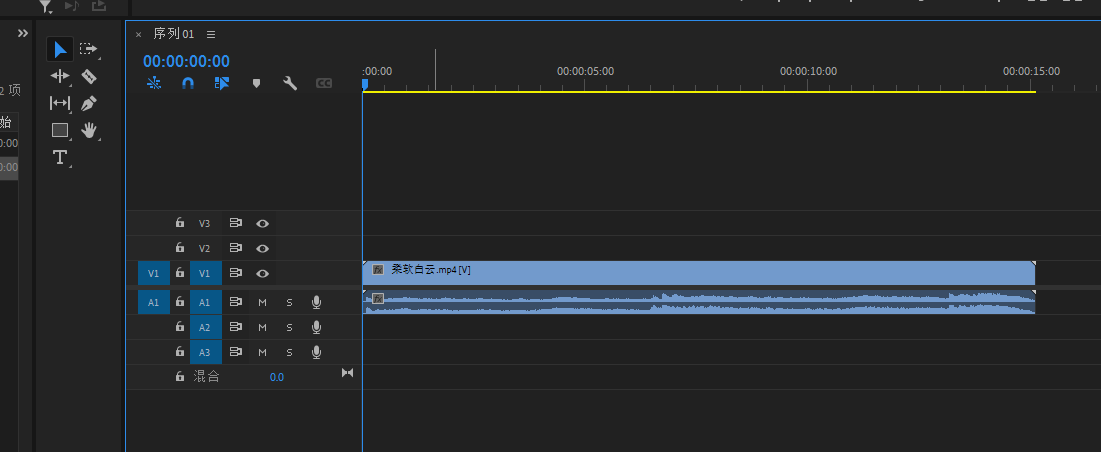The image size is (1101, 452).
Task: Toggle the V2 track lock
Action: point(180,248)
